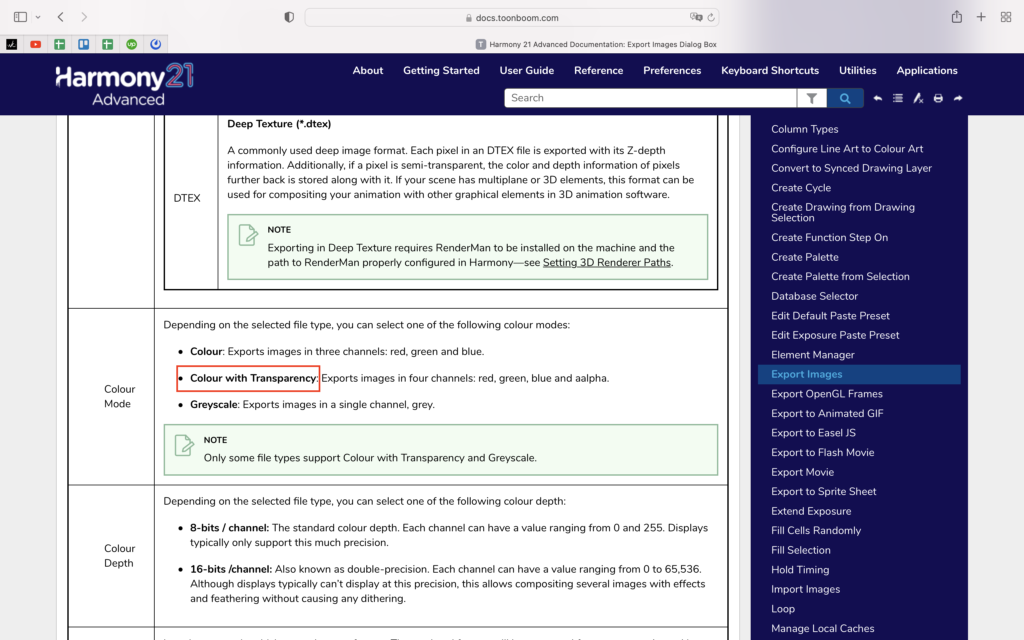Click the translate icon in address bar
1024x640 pixels.
pos(696,17)
